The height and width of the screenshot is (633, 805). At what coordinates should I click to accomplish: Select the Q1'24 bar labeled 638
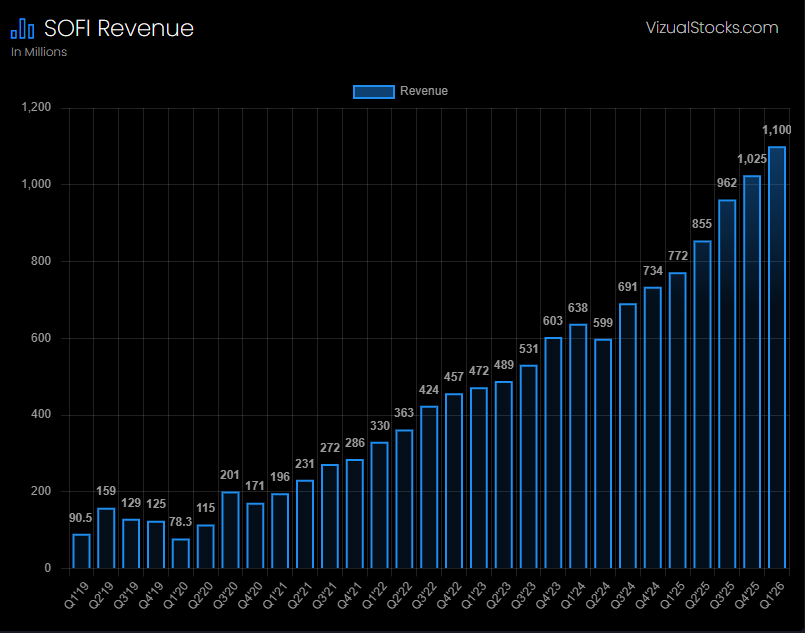pos(578,446)
